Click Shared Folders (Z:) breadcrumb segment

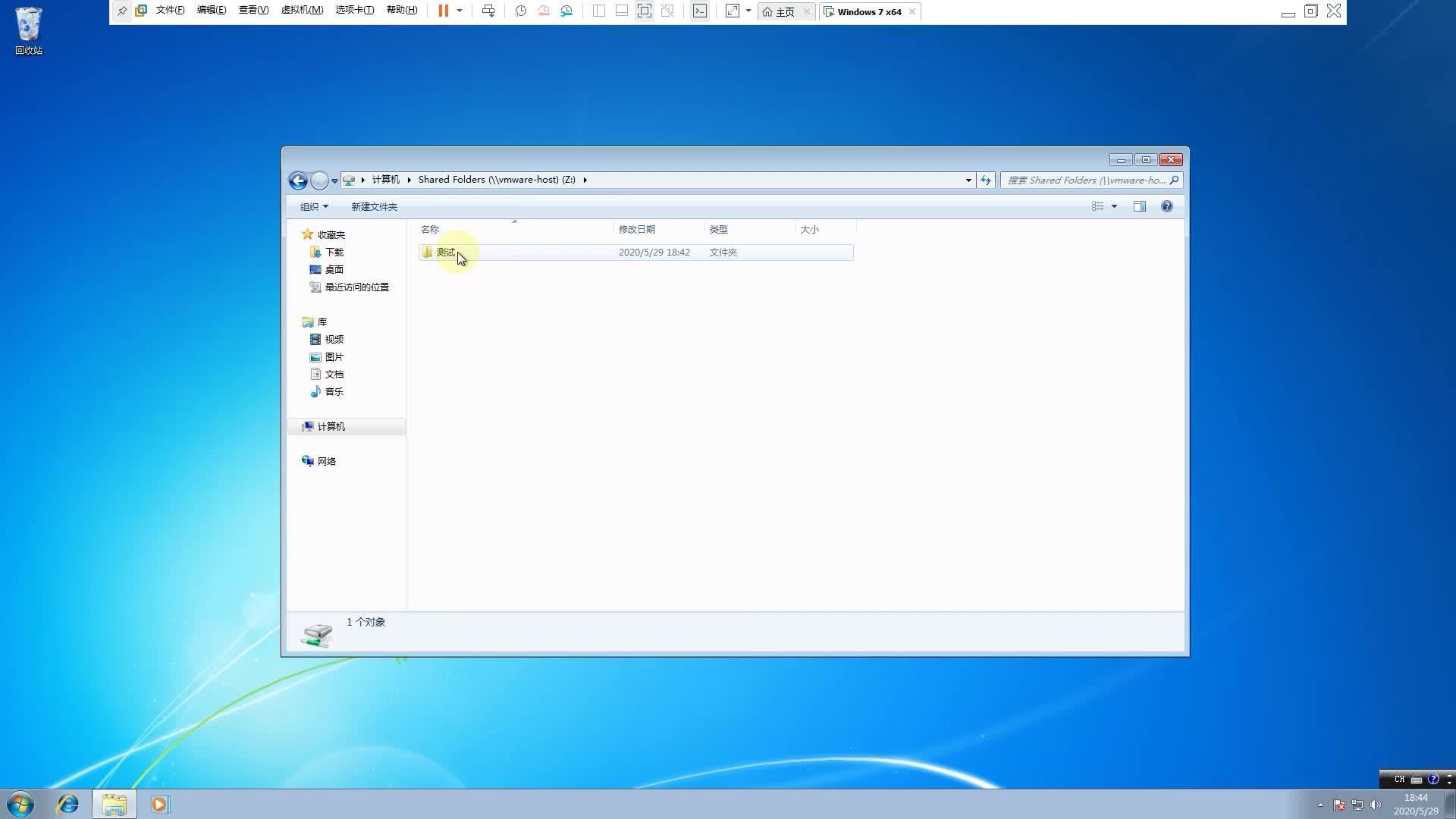497,180
